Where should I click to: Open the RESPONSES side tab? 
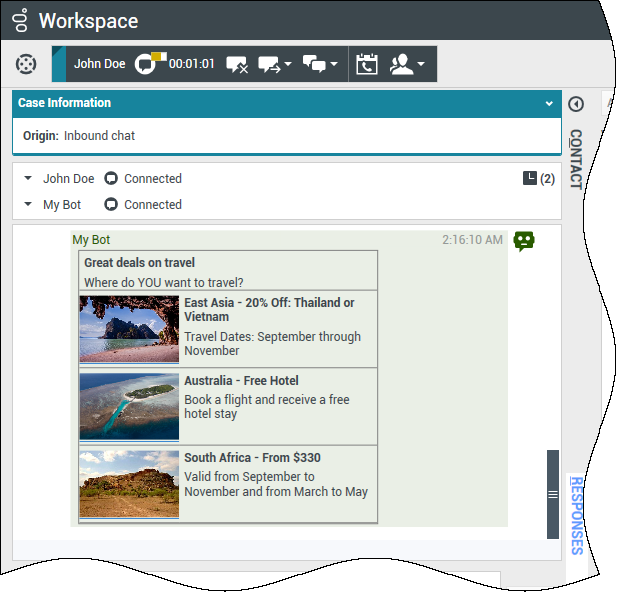click(576, 514)
